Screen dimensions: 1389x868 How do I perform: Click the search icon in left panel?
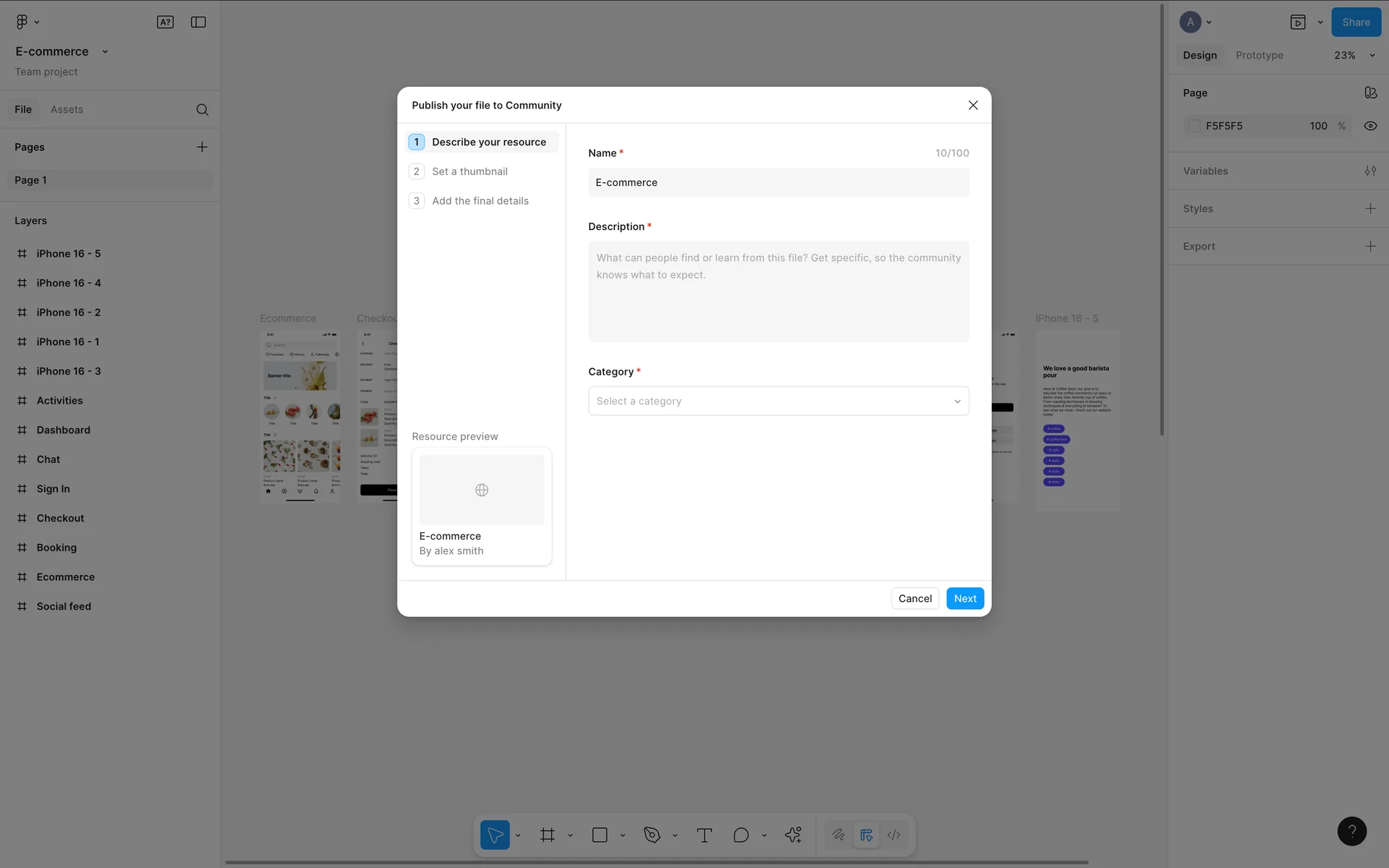(x=203, y=109)
